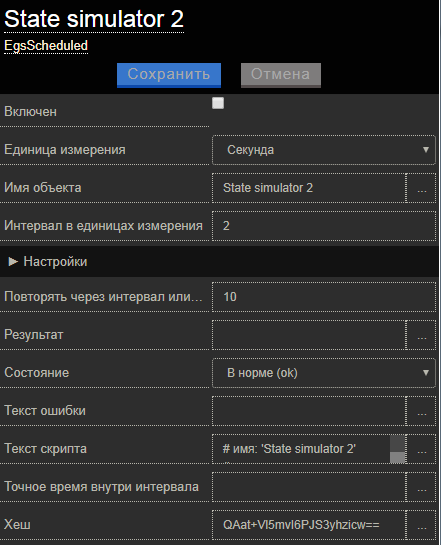Click the Сохранить button
This screenshot has height=545, width=441.
click(169, 75)
